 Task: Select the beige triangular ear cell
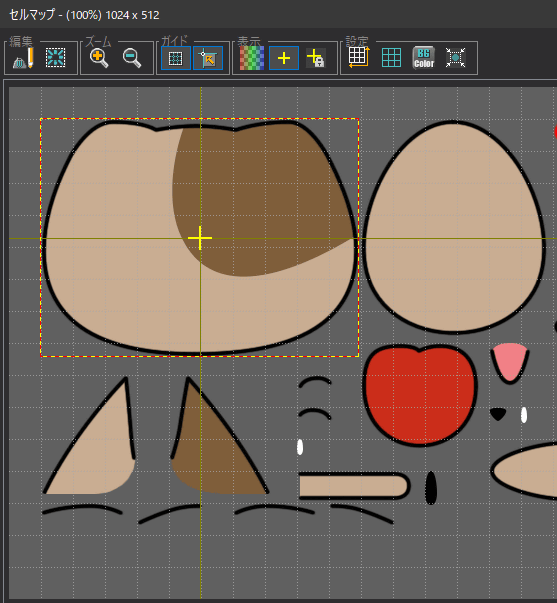point(89,435)
